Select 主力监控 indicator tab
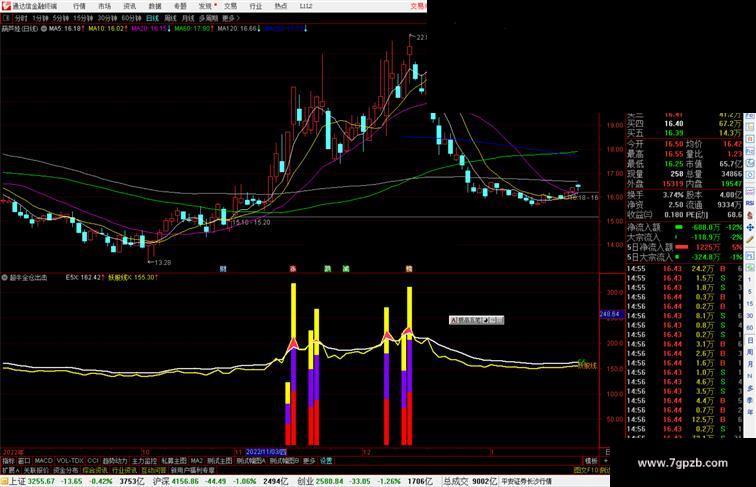The image size is (756, 487). click(x=144, y=461)
